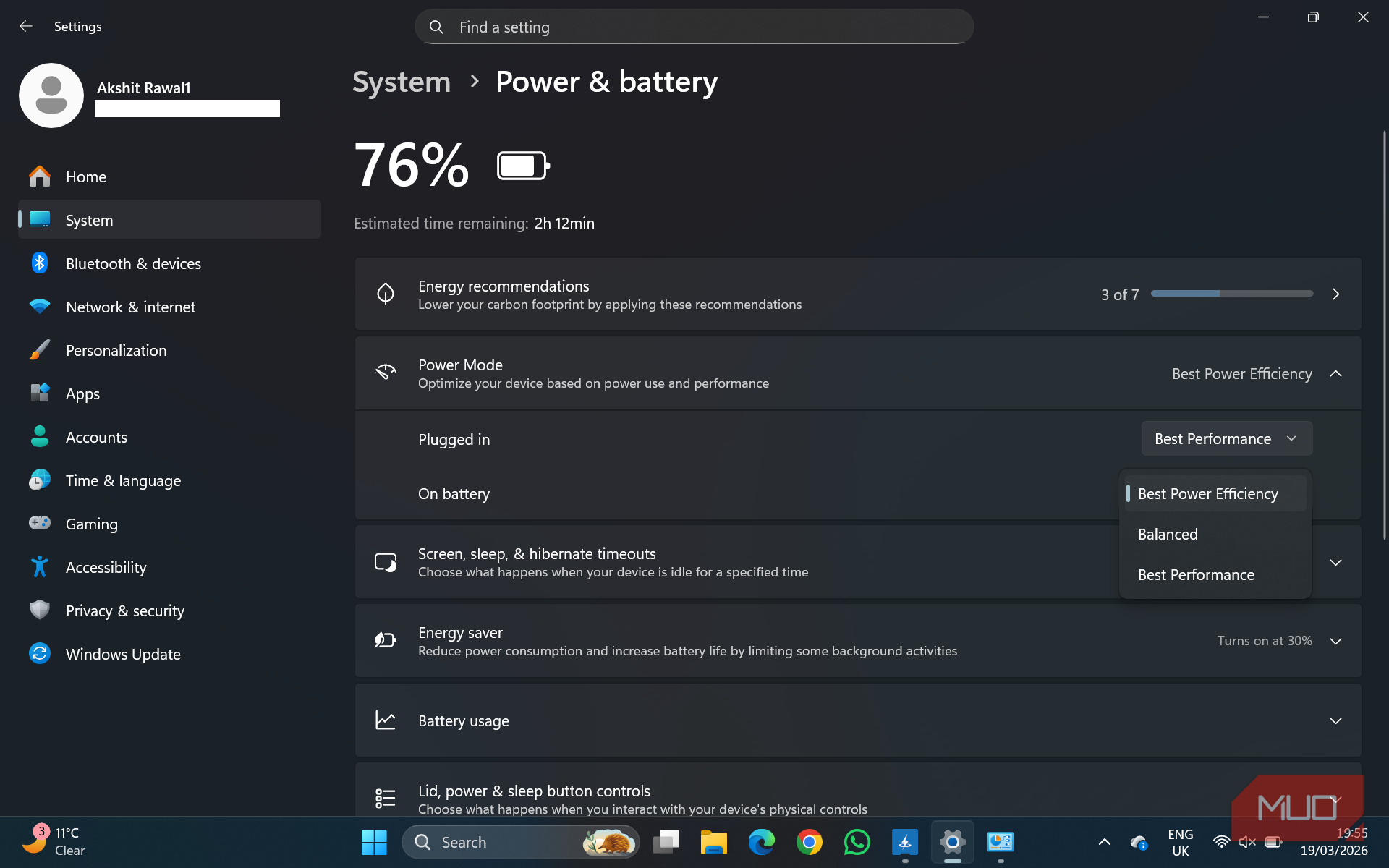Click the System breadcrumb link
Screen dimensions: 1389x868
pos(402,82)
